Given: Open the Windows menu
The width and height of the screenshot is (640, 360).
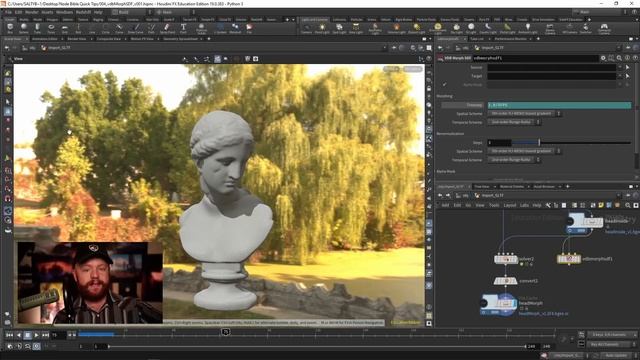Looking at the screenshot, I should (64, 12).
